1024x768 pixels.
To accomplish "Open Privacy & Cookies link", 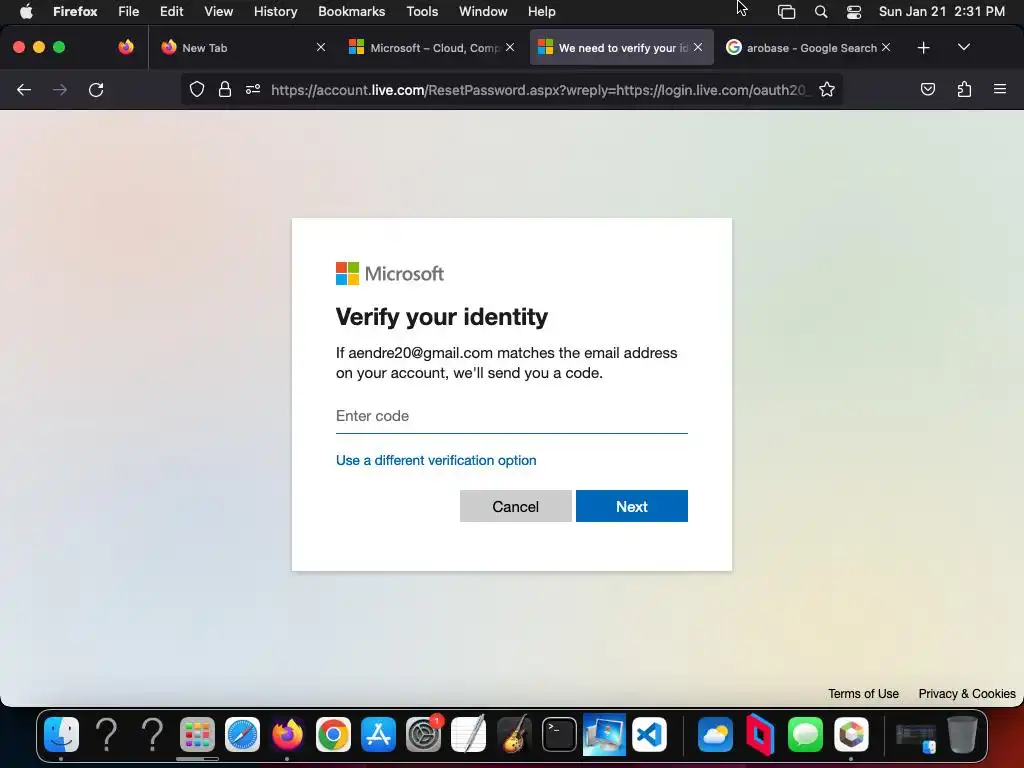I will [x=967, y=694].
